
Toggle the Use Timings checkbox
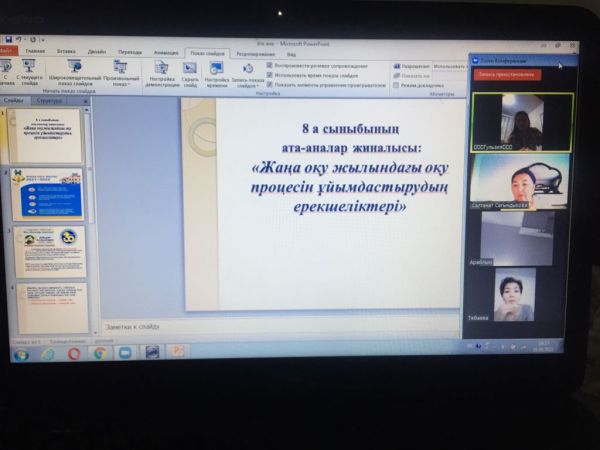270,76
